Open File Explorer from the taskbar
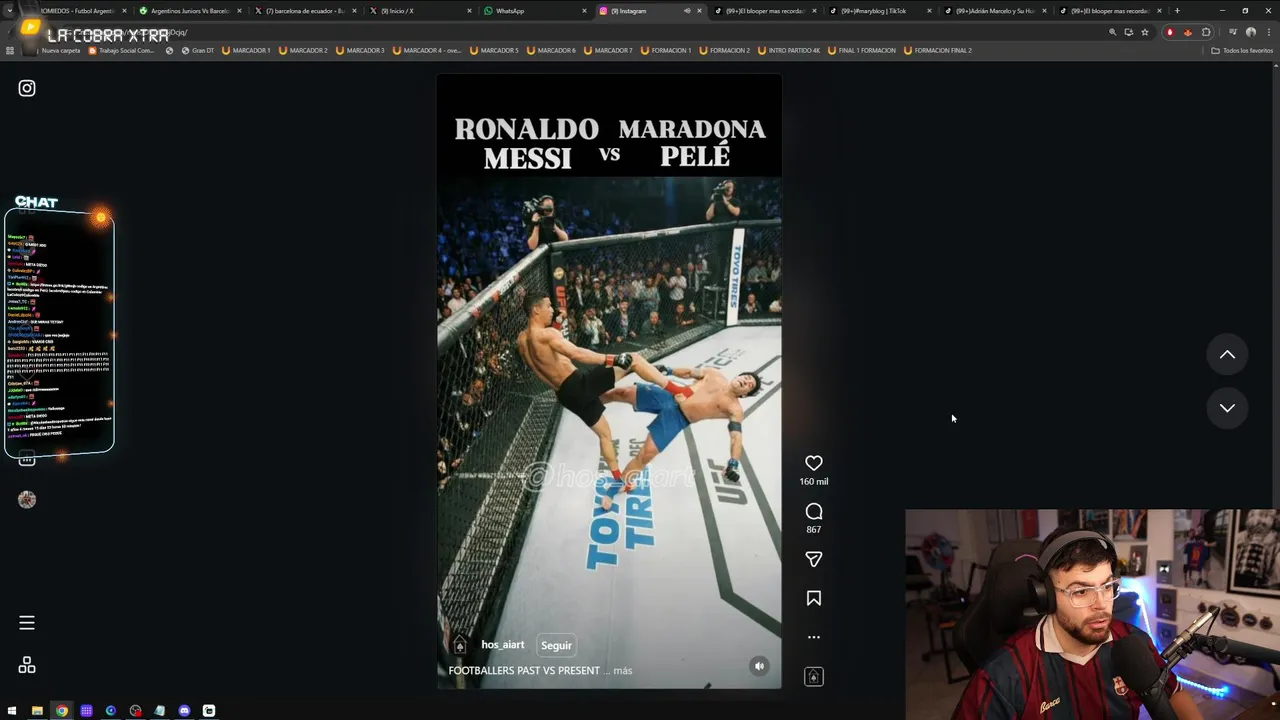Image resolution: width=1280 pixels, height=720 pixels. pos(37,711)
